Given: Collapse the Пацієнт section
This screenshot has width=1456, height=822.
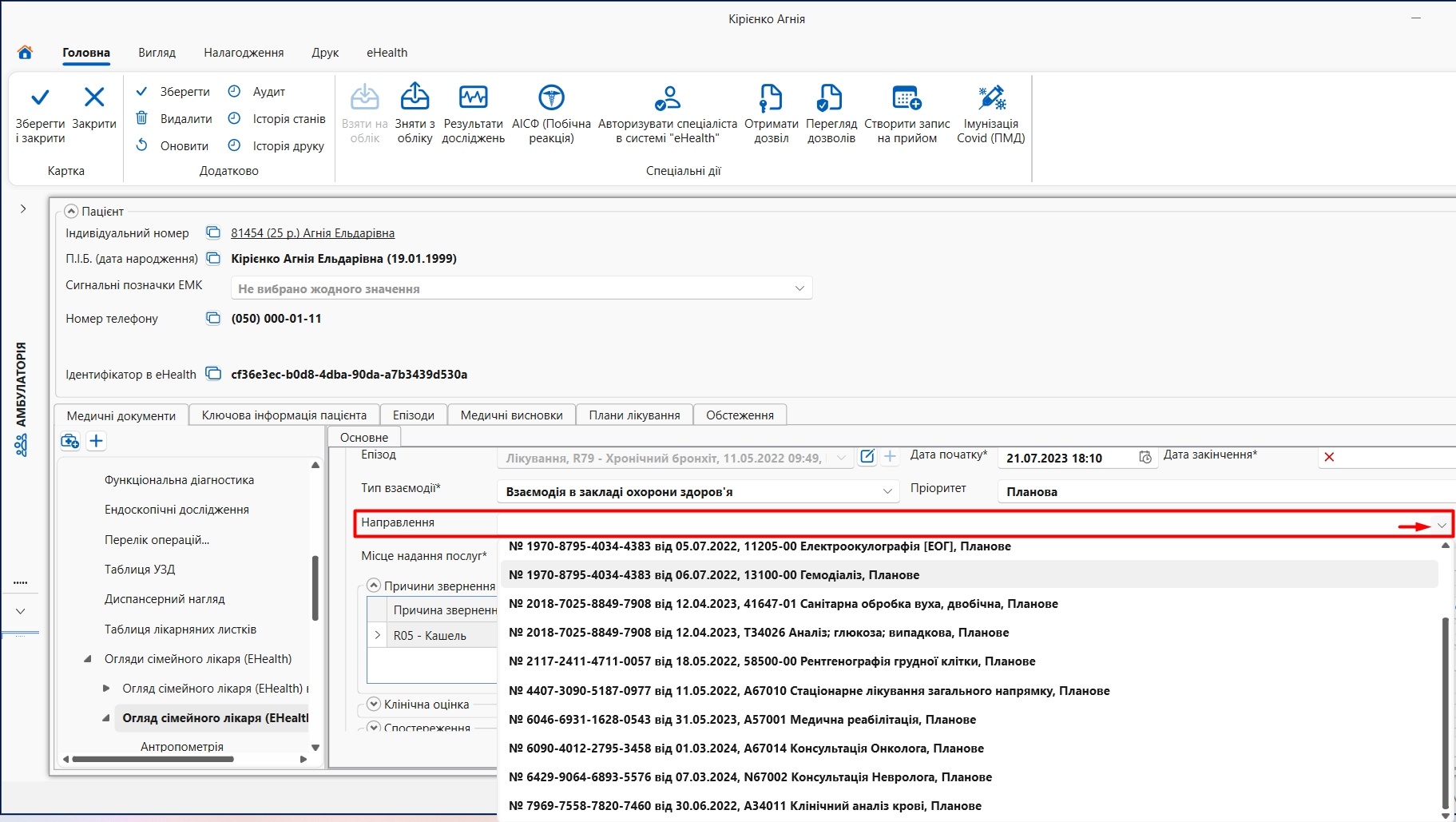Looking at the screenshot, I should [x=71, y=211].
